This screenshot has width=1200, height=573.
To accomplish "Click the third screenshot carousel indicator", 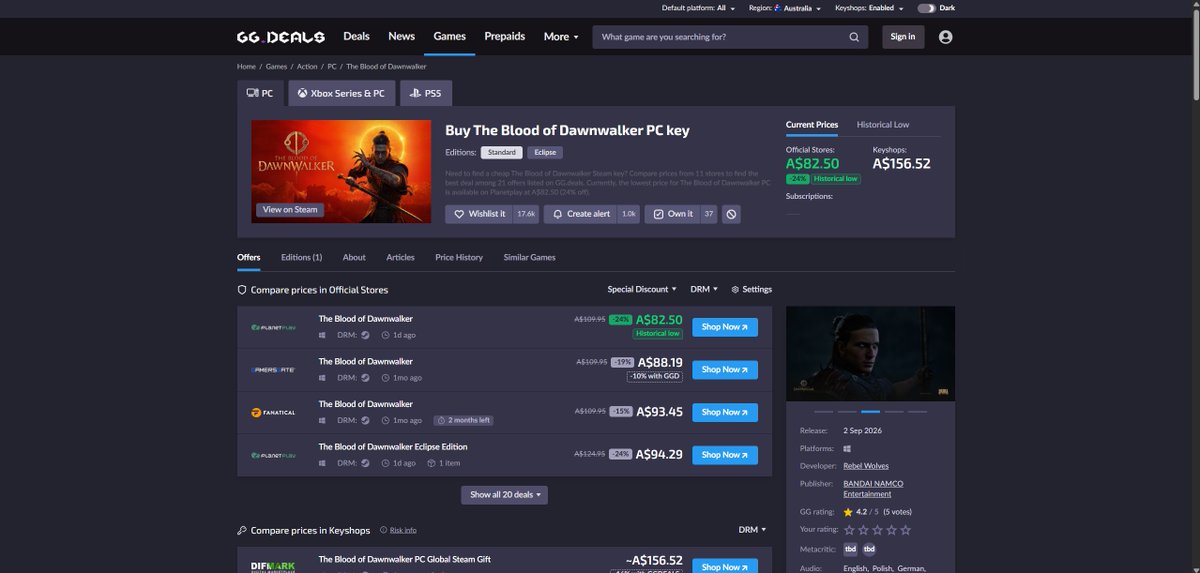I will [870, 411].
